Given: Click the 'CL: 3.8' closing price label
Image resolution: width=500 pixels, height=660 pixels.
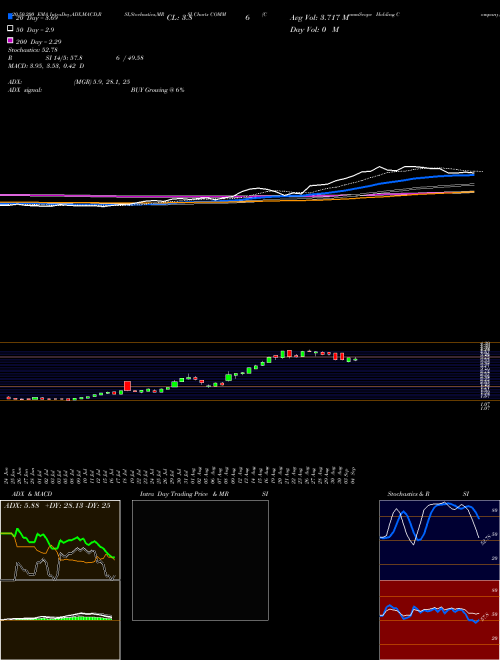Looking at the screenshot, I should pyautogui.click(x=179, y=18).
